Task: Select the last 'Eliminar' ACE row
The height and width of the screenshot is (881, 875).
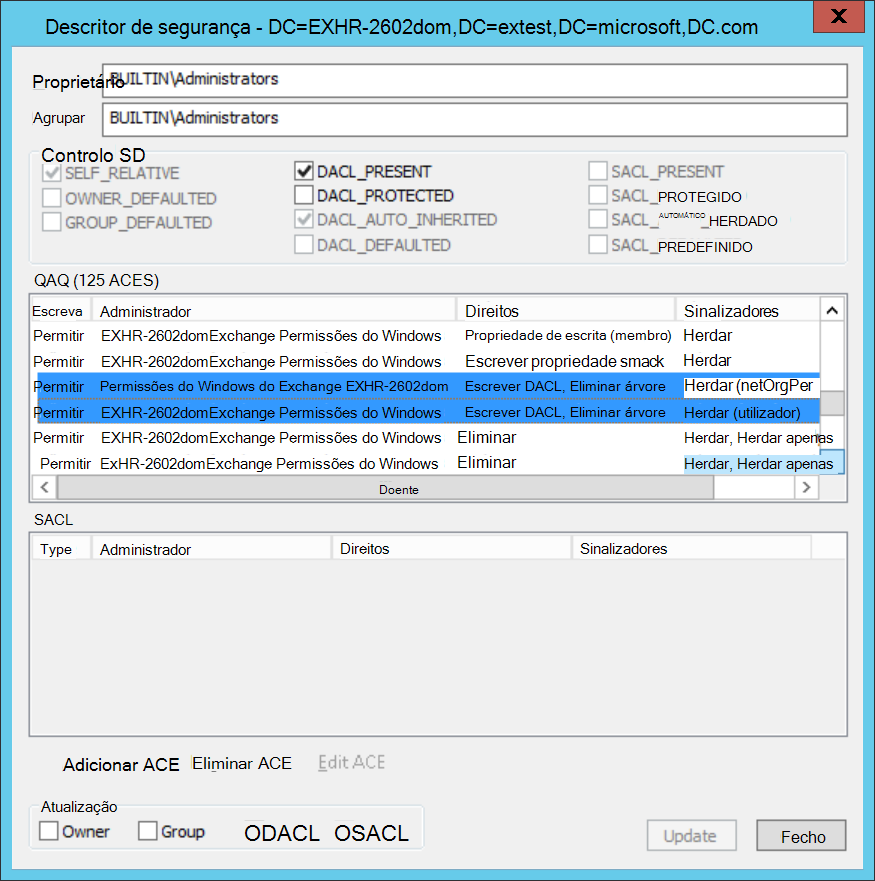Action: (425, 463)
